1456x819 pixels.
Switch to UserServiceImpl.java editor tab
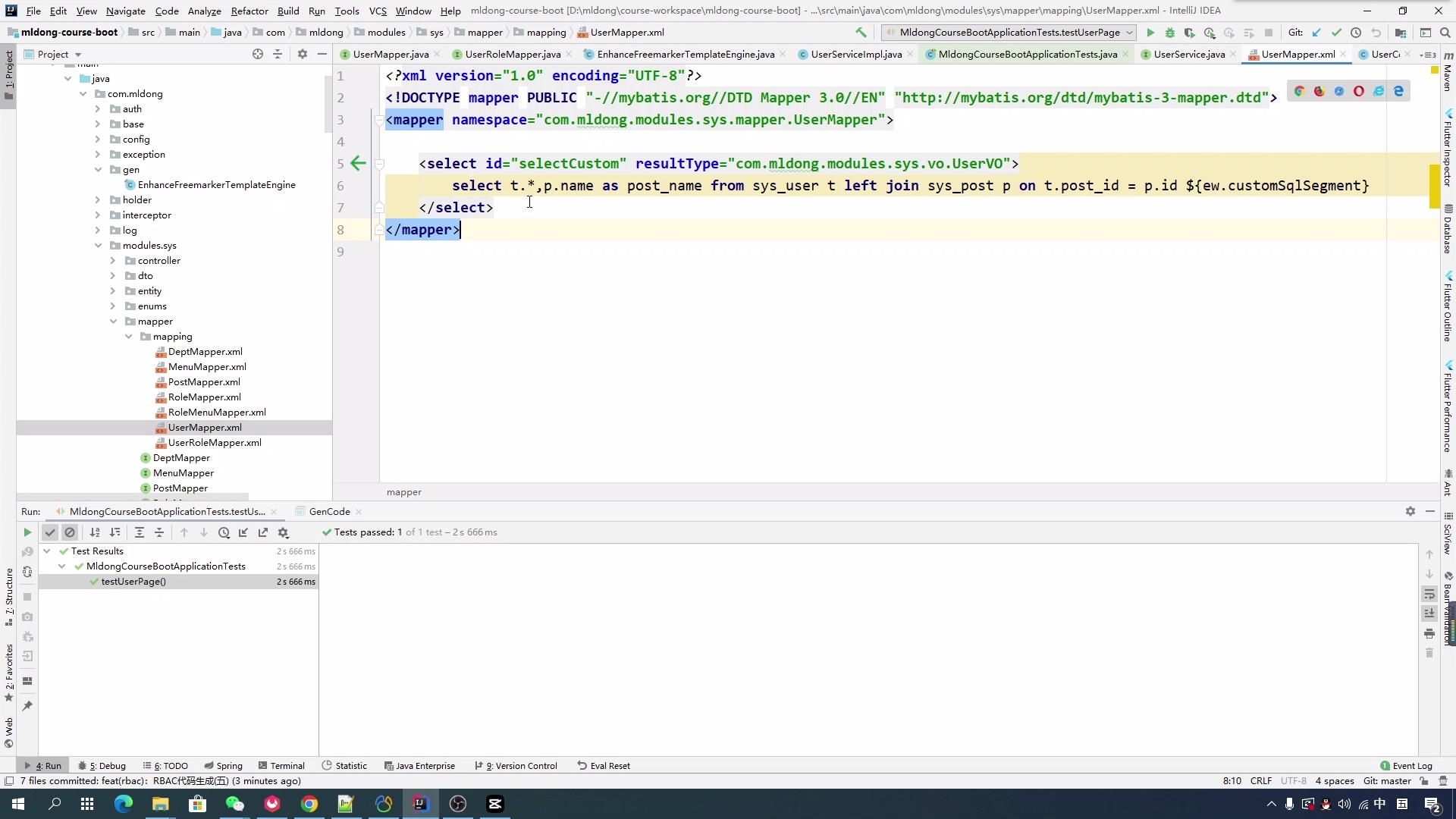(x=855, y=54)
